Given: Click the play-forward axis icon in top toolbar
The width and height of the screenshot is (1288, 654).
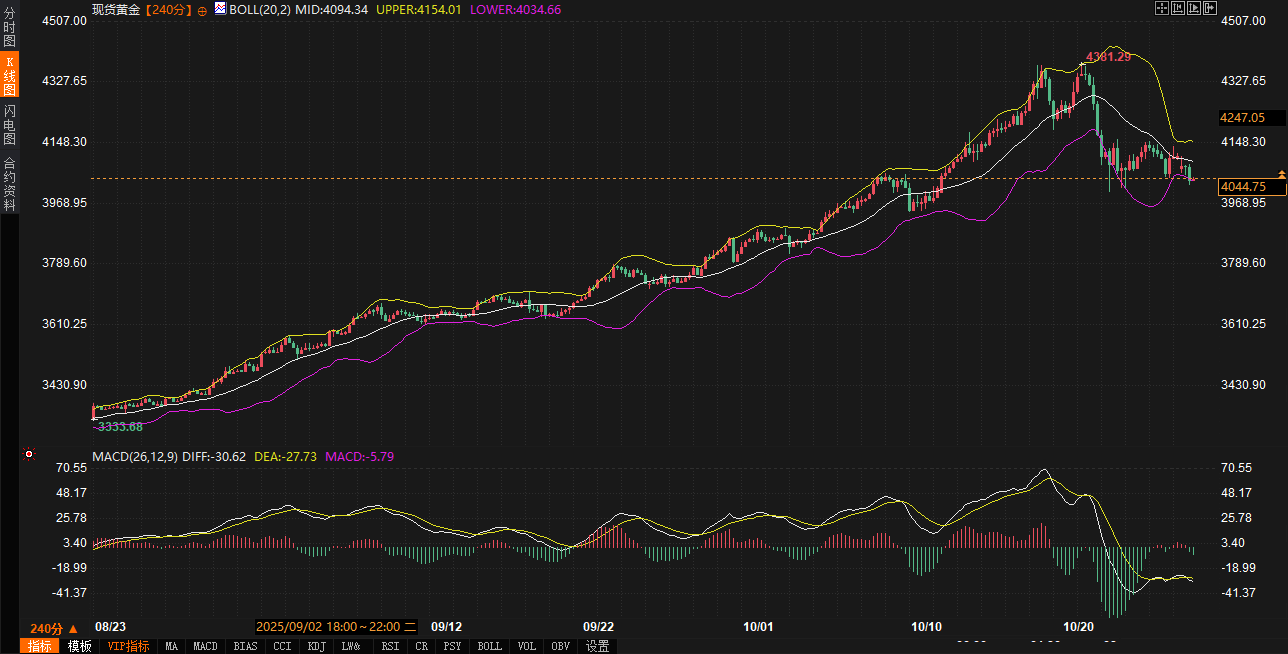Looking at the screenshot, I should coord(1194,8).
